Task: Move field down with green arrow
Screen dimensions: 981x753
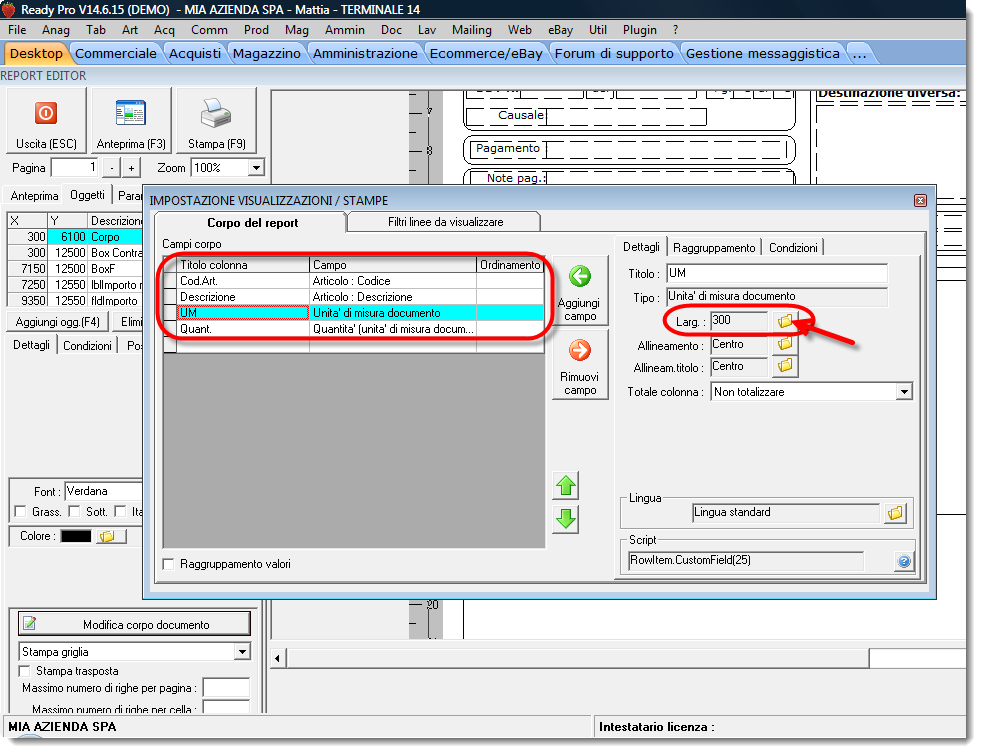Action: pos(566,519)
